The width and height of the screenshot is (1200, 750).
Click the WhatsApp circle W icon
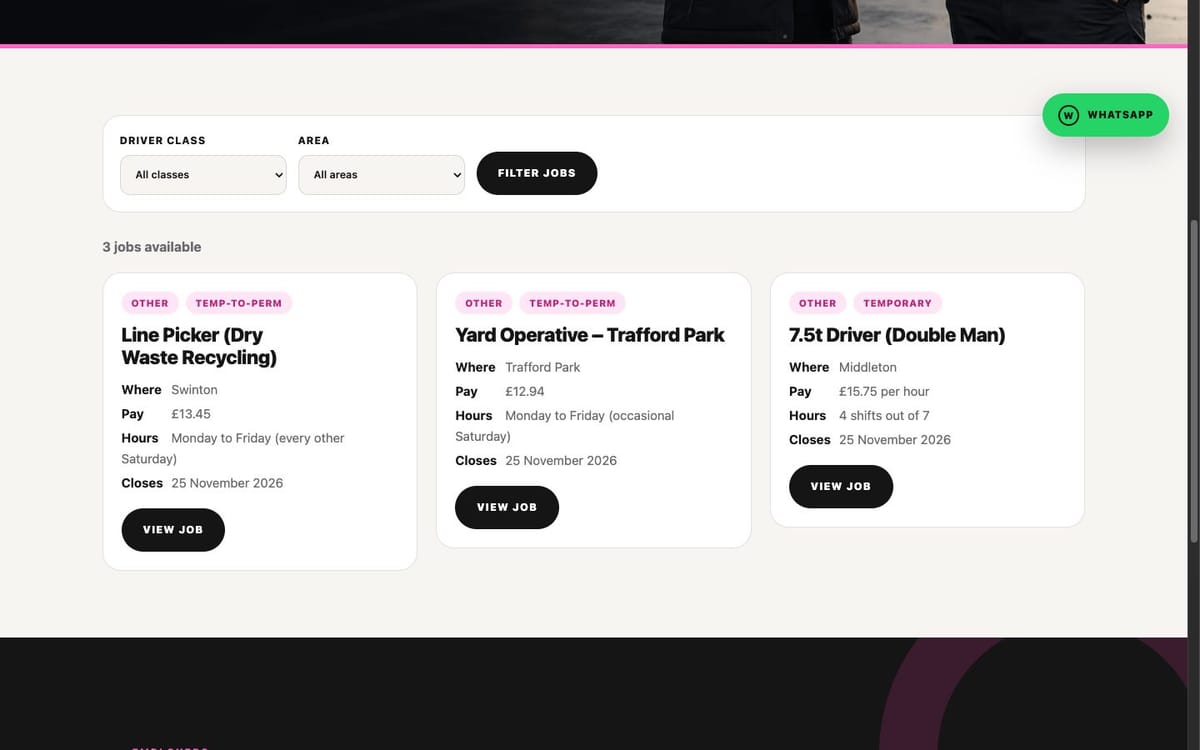[1068, 115]
